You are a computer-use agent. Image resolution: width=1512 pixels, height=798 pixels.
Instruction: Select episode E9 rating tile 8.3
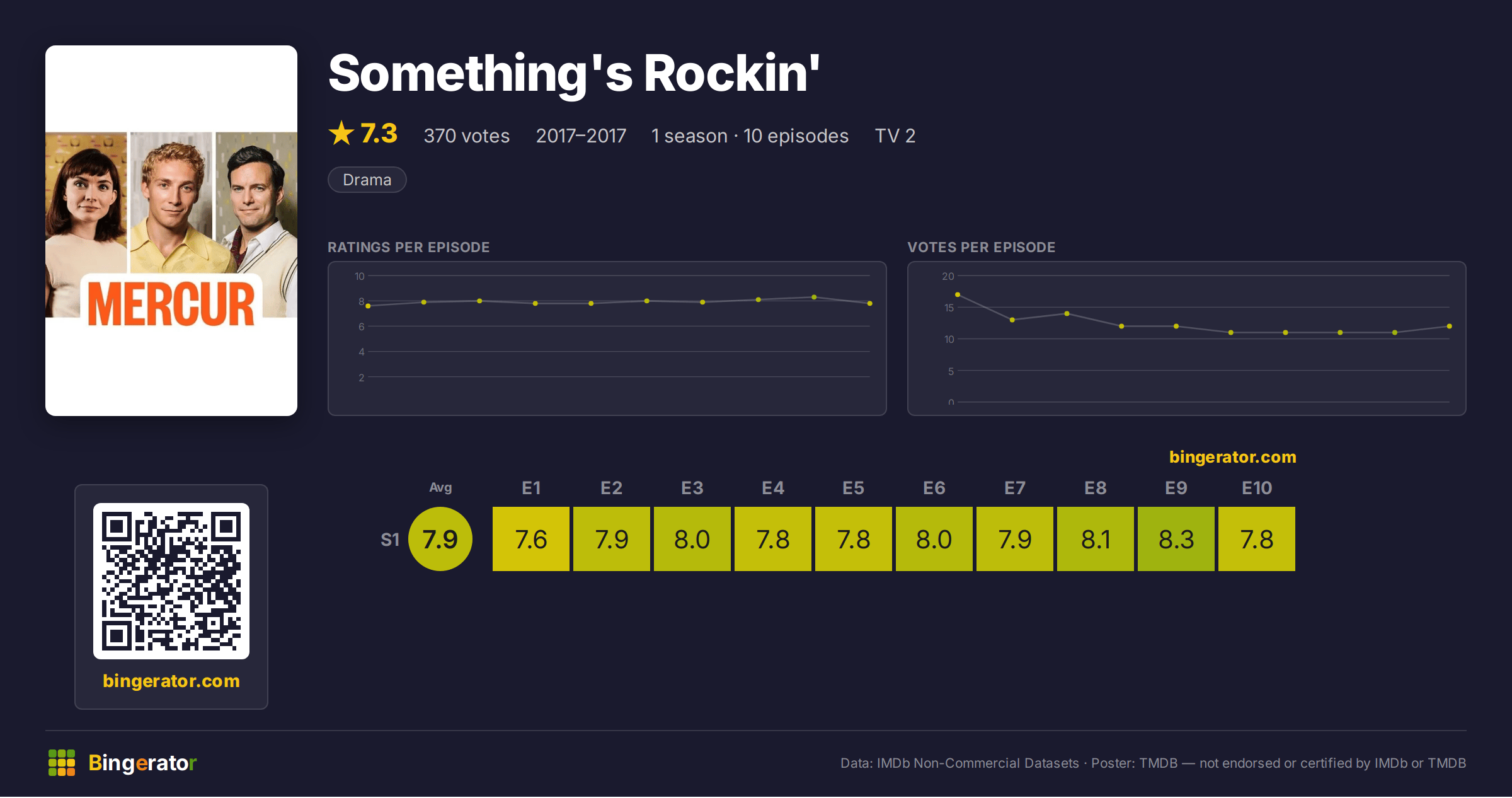[1176, 539]
